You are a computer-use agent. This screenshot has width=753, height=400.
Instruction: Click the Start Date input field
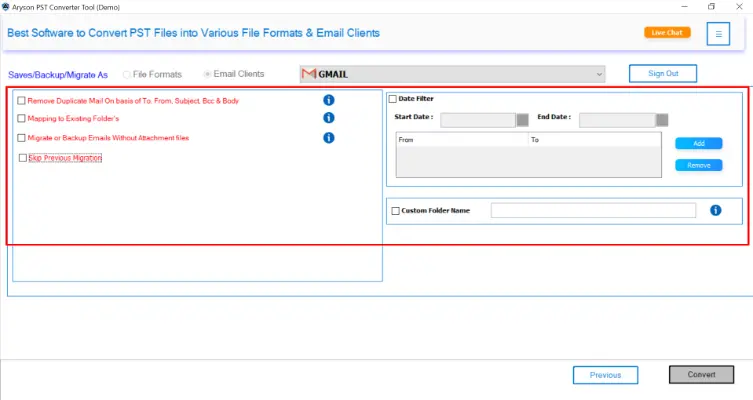(x=478, y=120)
